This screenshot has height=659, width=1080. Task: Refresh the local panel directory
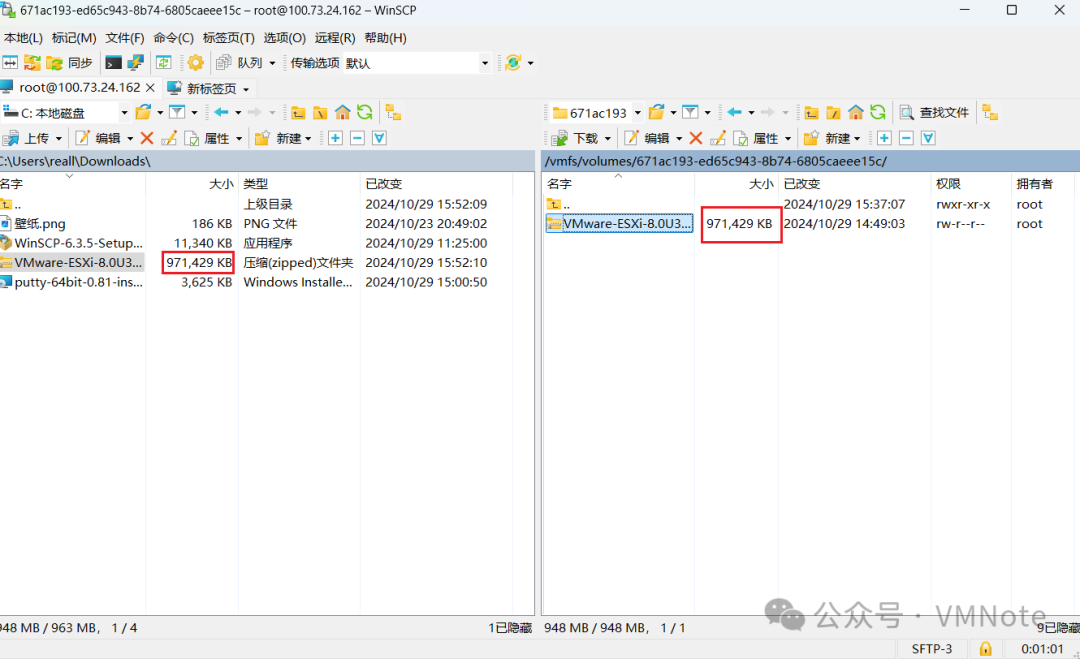pos(364,112)
